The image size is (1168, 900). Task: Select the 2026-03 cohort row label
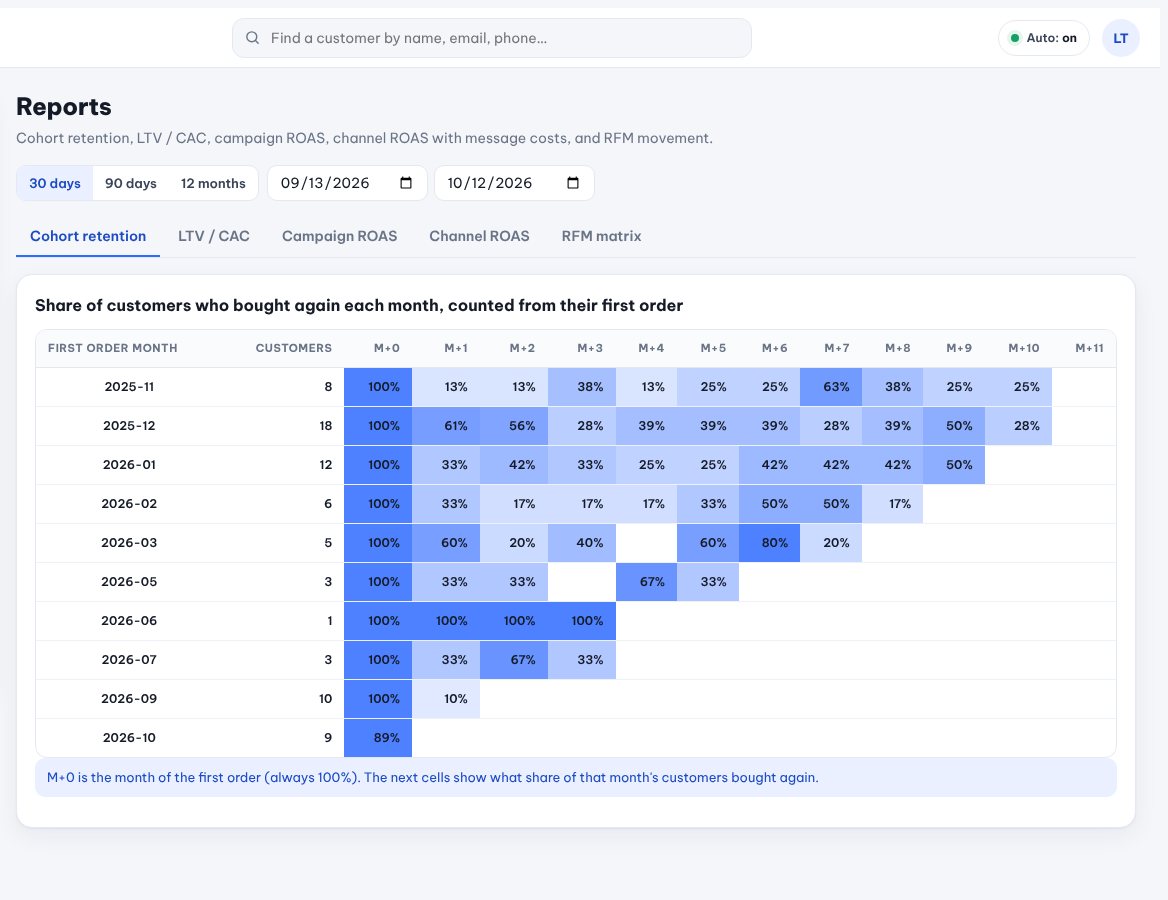(129, 542)
